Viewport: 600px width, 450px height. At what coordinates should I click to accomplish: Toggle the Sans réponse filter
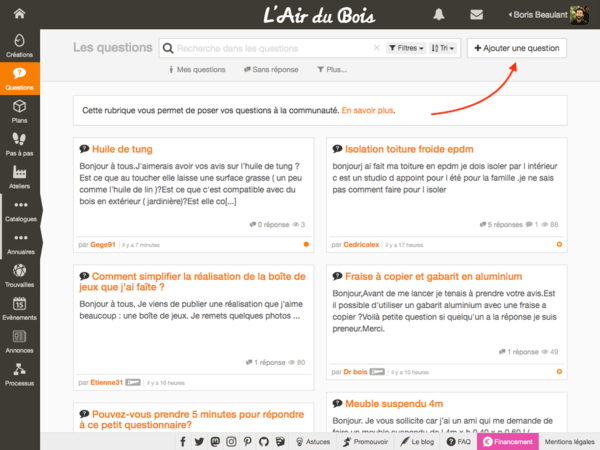pos(271,70)
